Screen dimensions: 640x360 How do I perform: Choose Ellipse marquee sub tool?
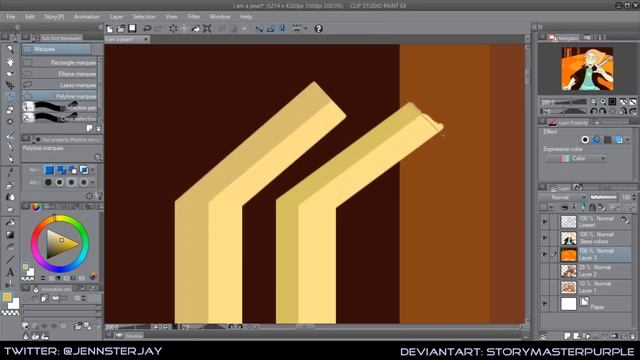tap(60, 74)
